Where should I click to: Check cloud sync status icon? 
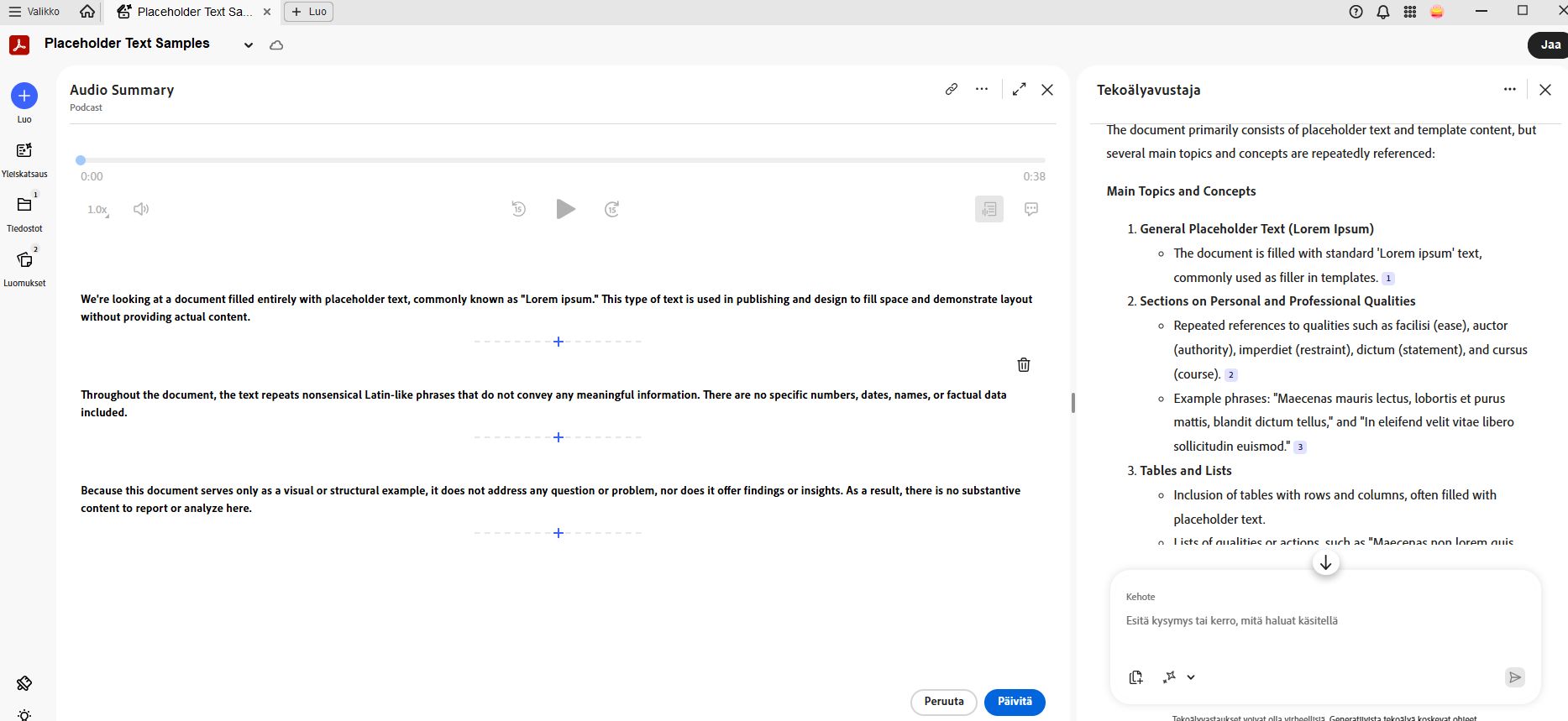click(x=276, y=45)
